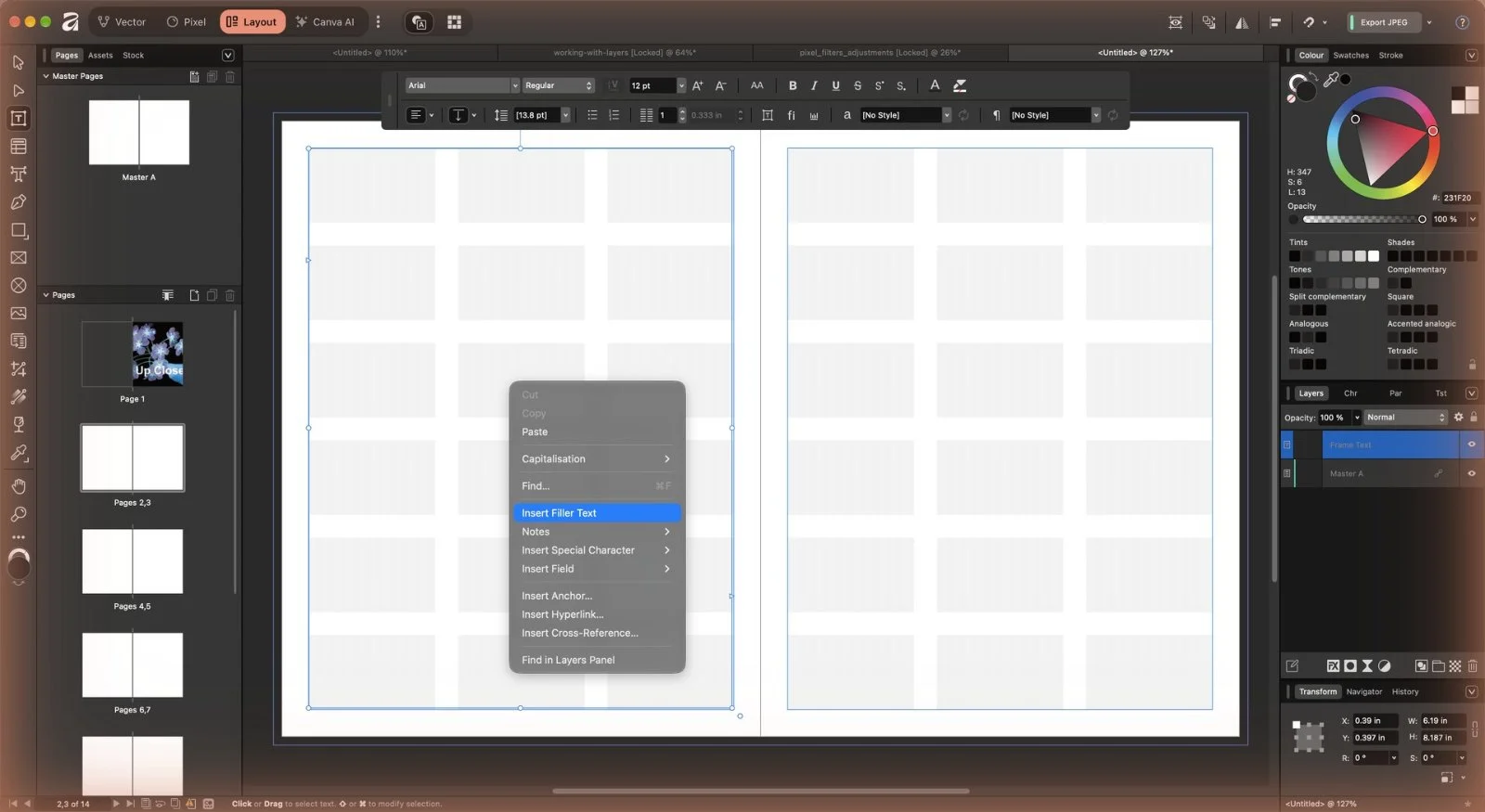Switch to the Swatches tab

pos(1350,56)
